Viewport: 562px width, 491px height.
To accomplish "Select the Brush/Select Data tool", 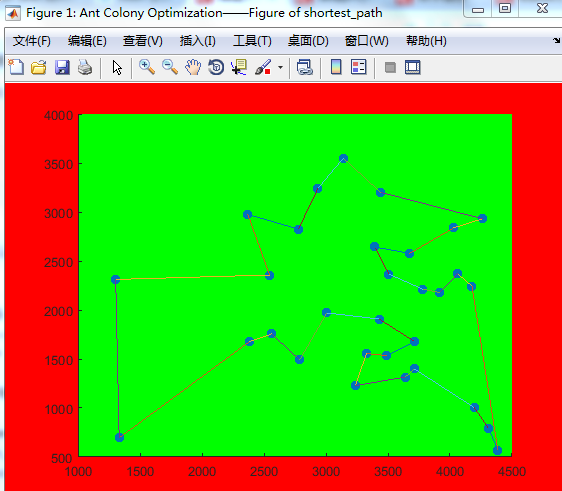I will click(x=263, y=67).
